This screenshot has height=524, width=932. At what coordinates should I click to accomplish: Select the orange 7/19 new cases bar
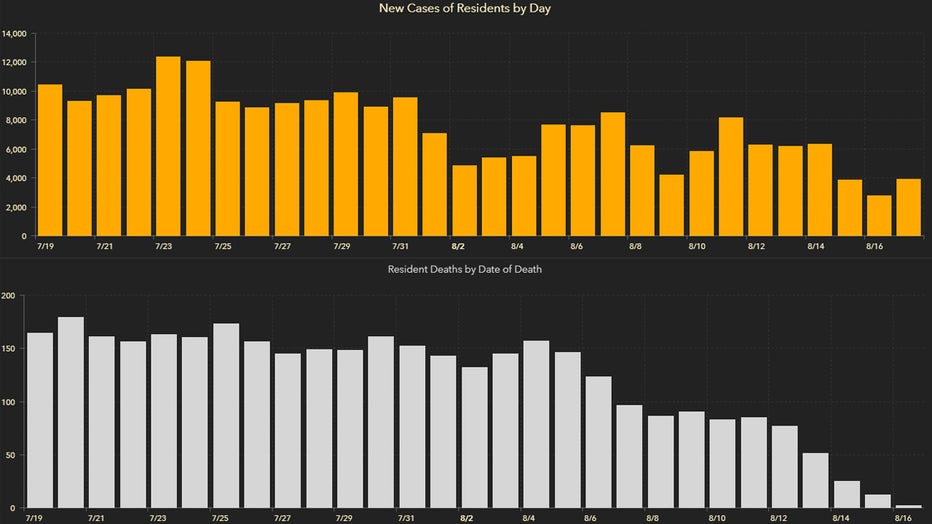coord(49,160)
